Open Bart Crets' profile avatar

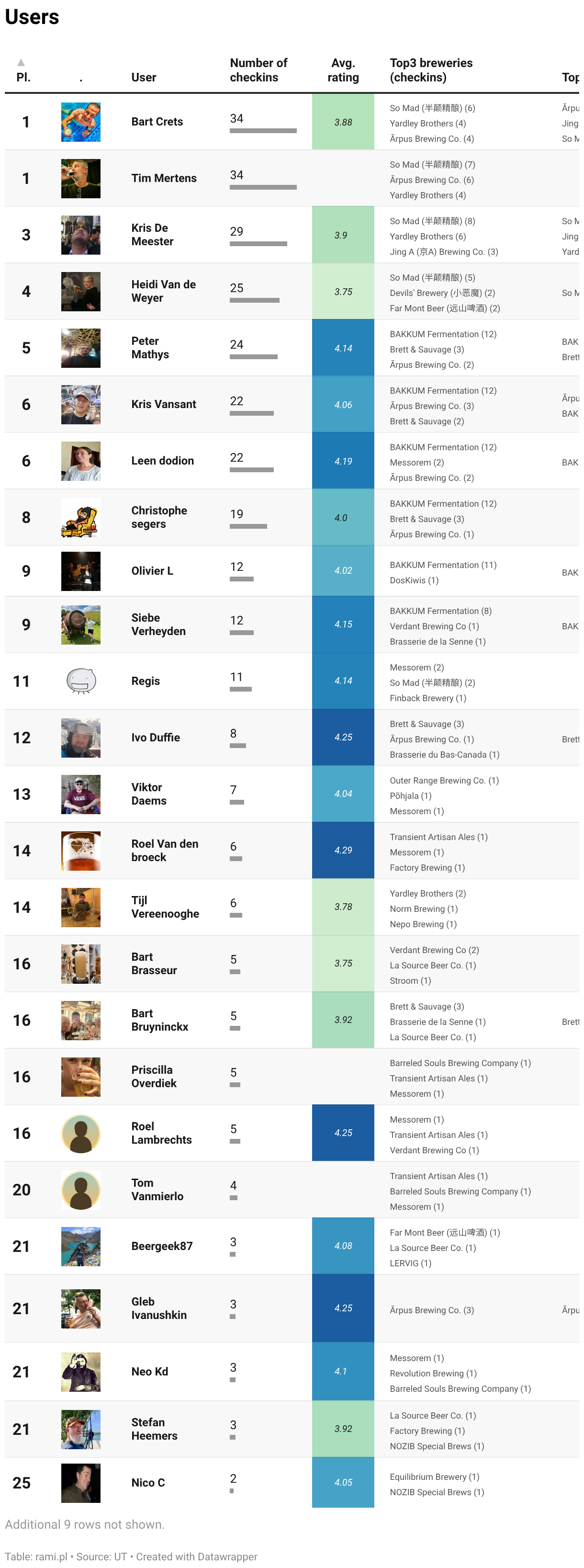(x=81, y=122)
